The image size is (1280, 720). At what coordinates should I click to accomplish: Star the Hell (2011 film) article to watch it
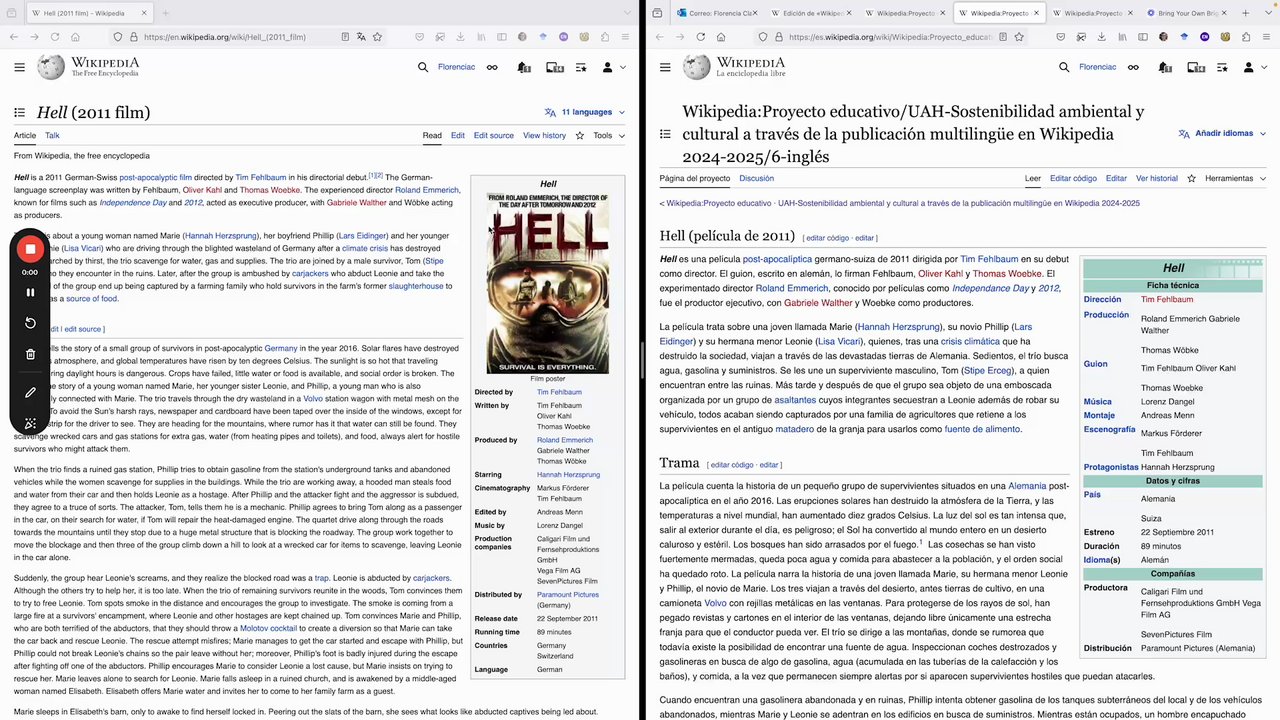[579, 136]
